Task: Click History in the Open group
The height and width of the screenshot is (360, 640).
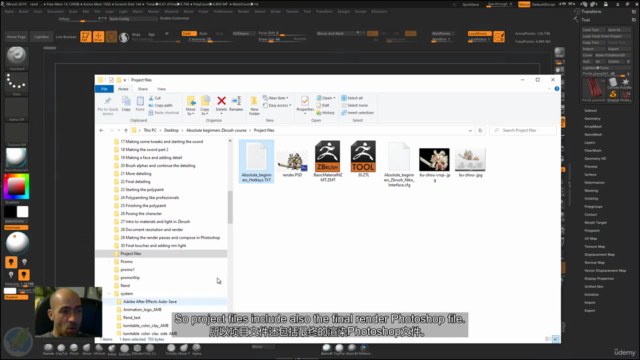Action: pos(325,113)
